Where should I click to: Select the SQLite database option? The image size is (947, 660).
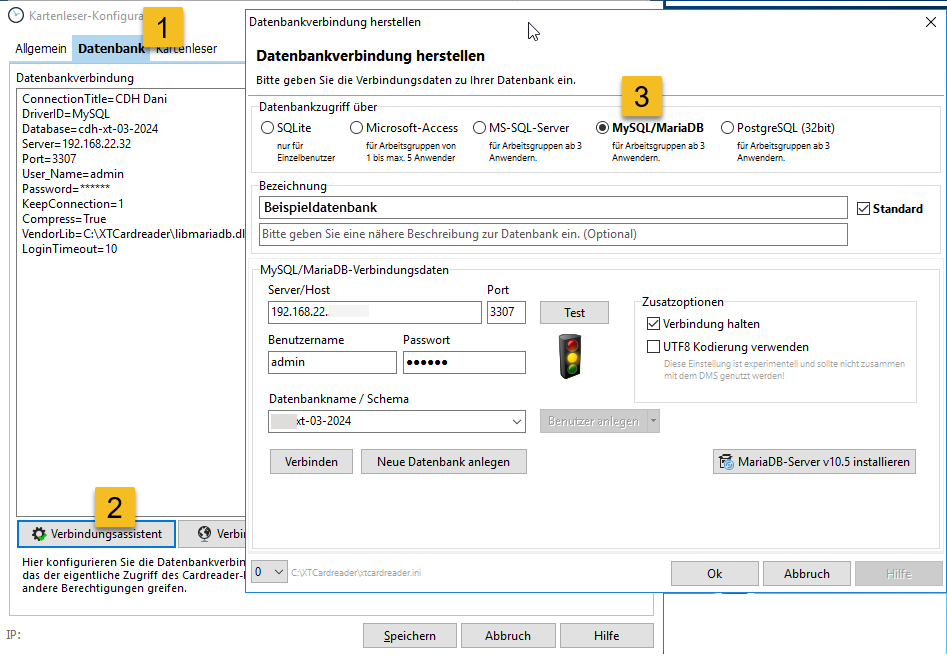coord(267,128)
